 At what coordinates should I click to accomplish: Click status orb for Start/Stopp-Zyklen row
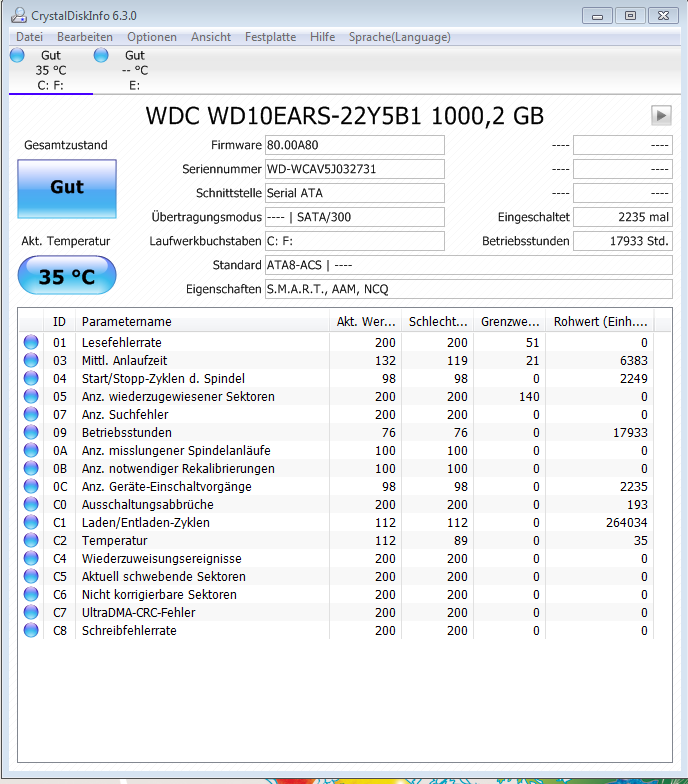click(31, 378)
